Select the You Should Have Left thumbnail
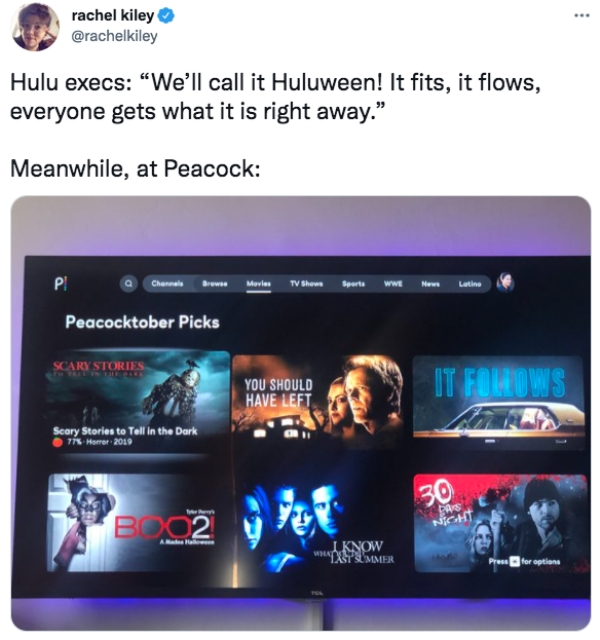This screenshot has height=640, width=600. 318,402
